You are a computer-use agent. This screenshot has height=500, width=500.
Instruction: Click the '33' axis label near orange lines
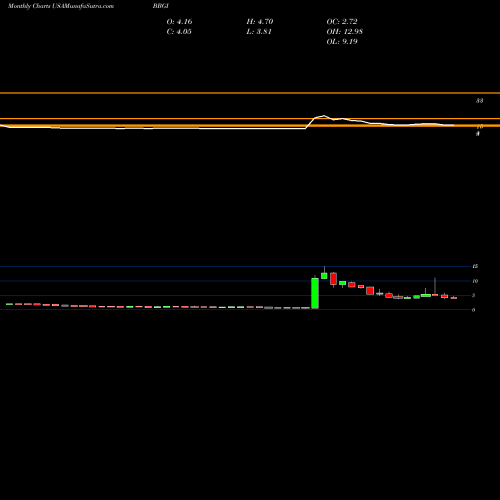[479, 101]
